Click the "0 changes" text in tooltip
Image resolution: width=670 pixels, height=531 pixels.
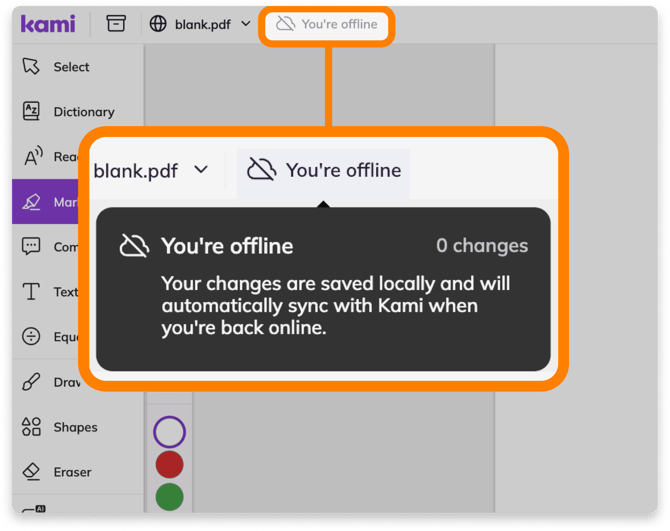tap(482, 246)
